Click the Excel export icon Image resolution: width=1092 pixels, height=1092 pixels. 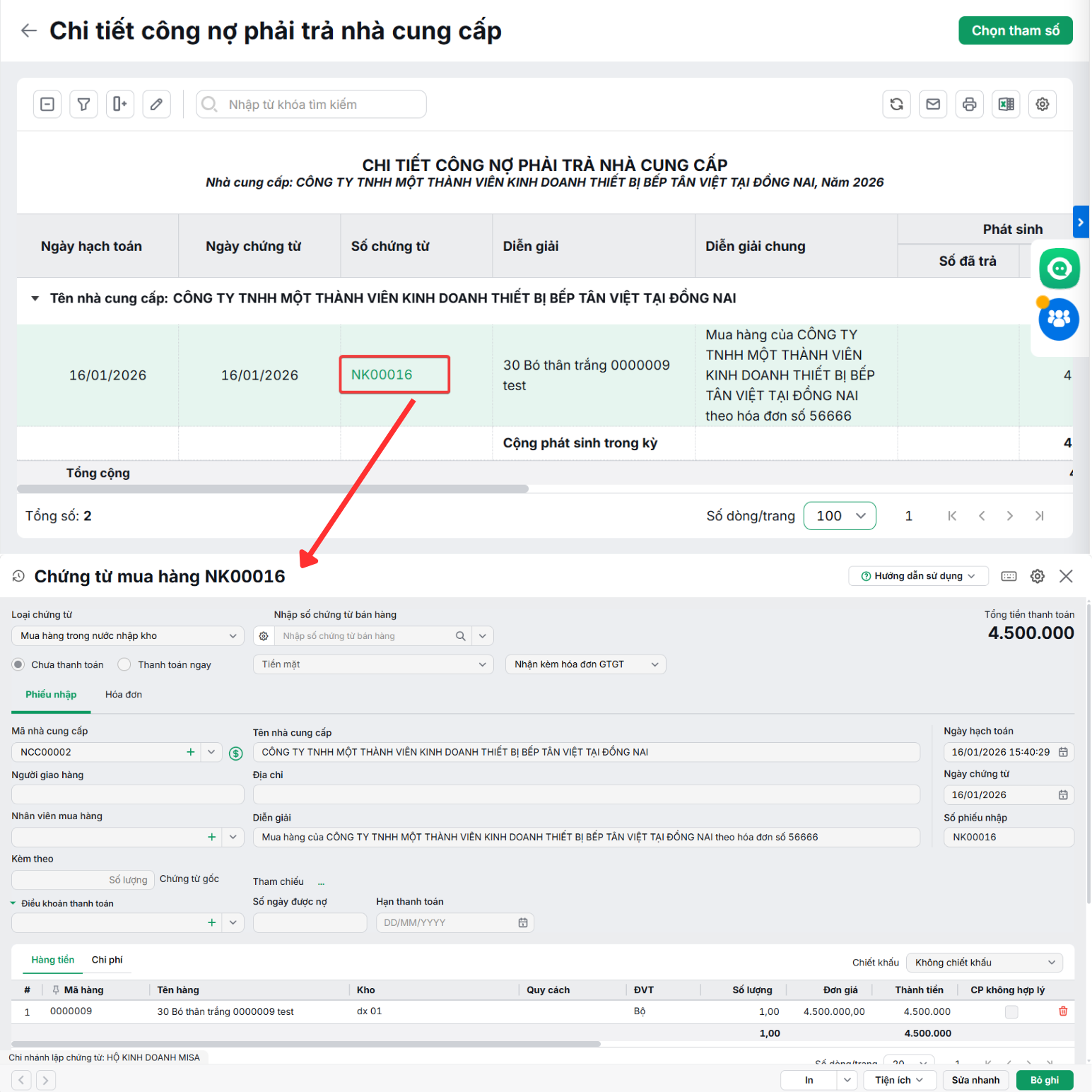(1006, 105)
